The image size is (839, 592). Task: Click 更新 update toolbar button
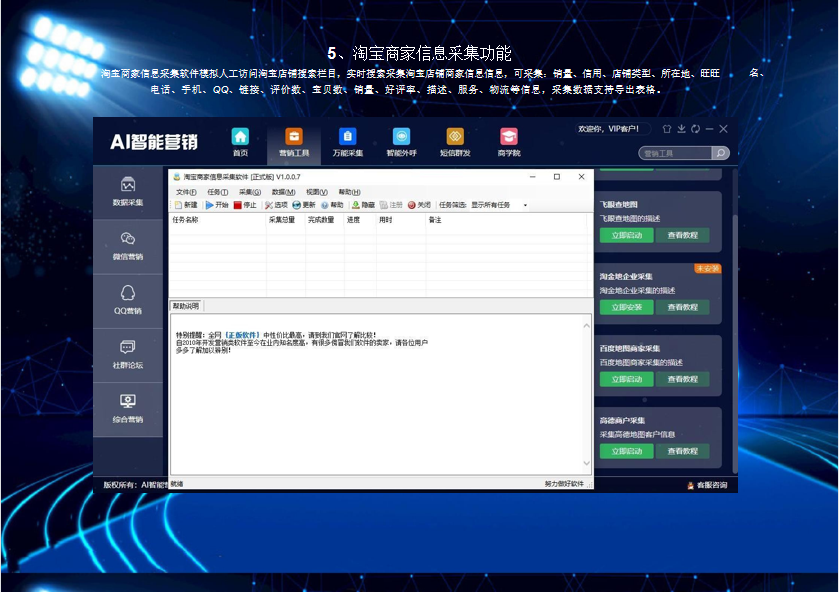[304, 205]
